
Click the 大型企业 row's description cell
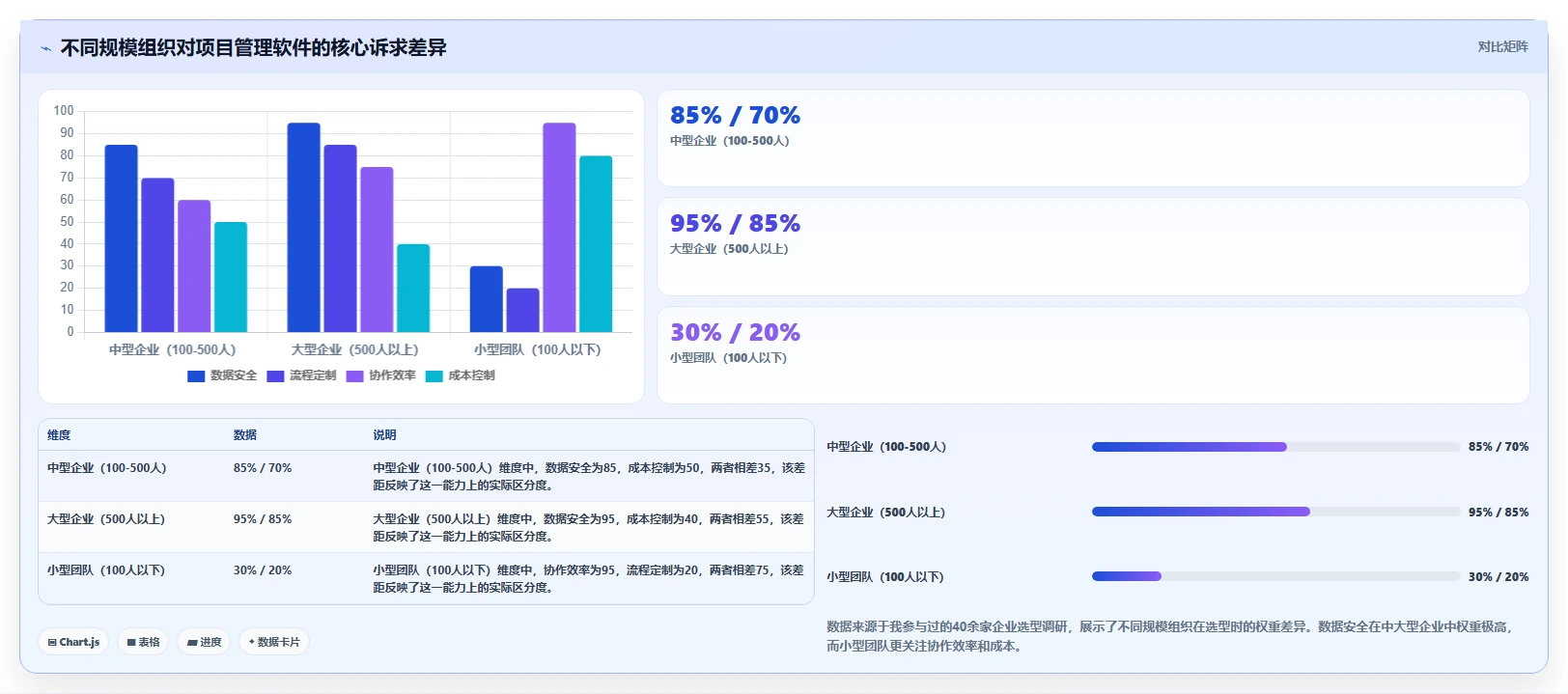[x=589, y=528]
